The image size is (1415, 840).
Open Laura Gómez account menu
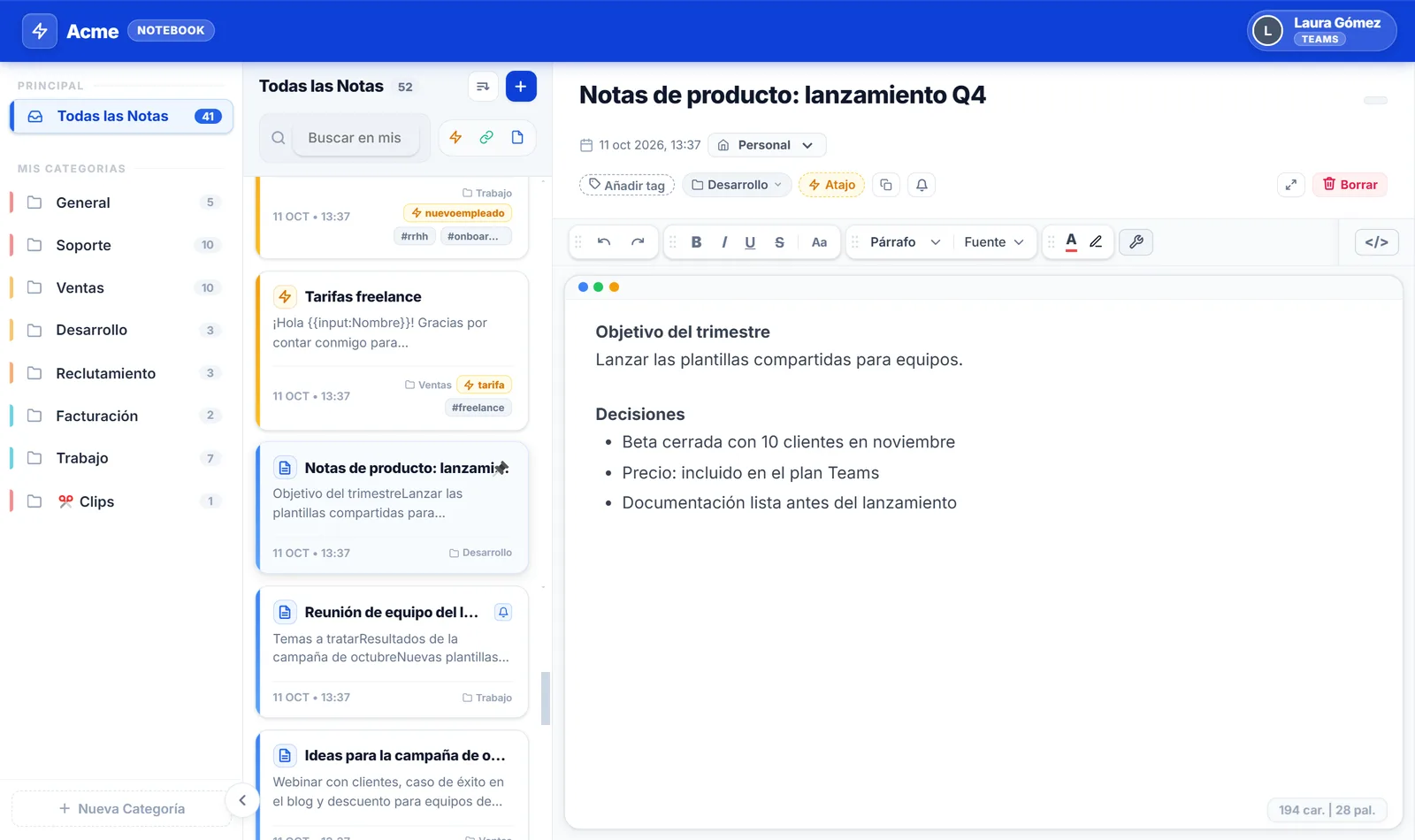[x=1322, y=31]
